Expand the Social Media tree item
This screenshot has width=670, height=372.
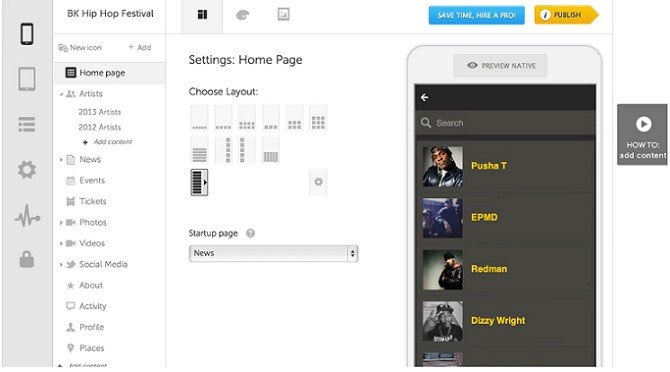coord(61,264)
